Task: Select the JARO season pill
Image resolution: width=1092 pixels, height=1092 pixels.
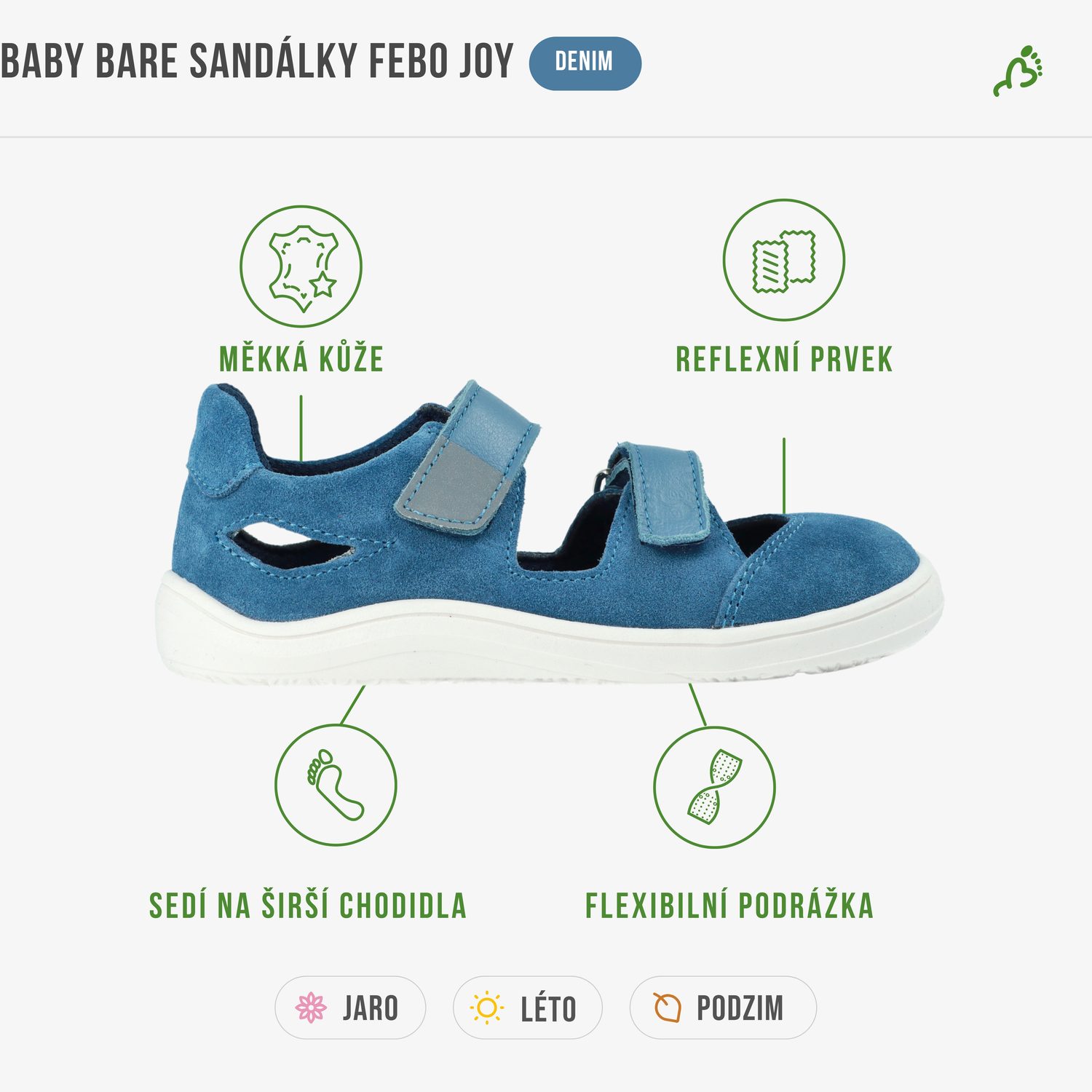Action: point(350,1008)
